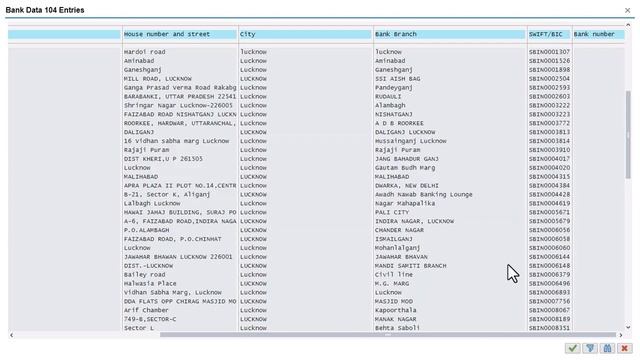Select A-6, FAIZABAD ROAD, INDIRA NAGA entry
640x360 pixels.
[180, 221]
